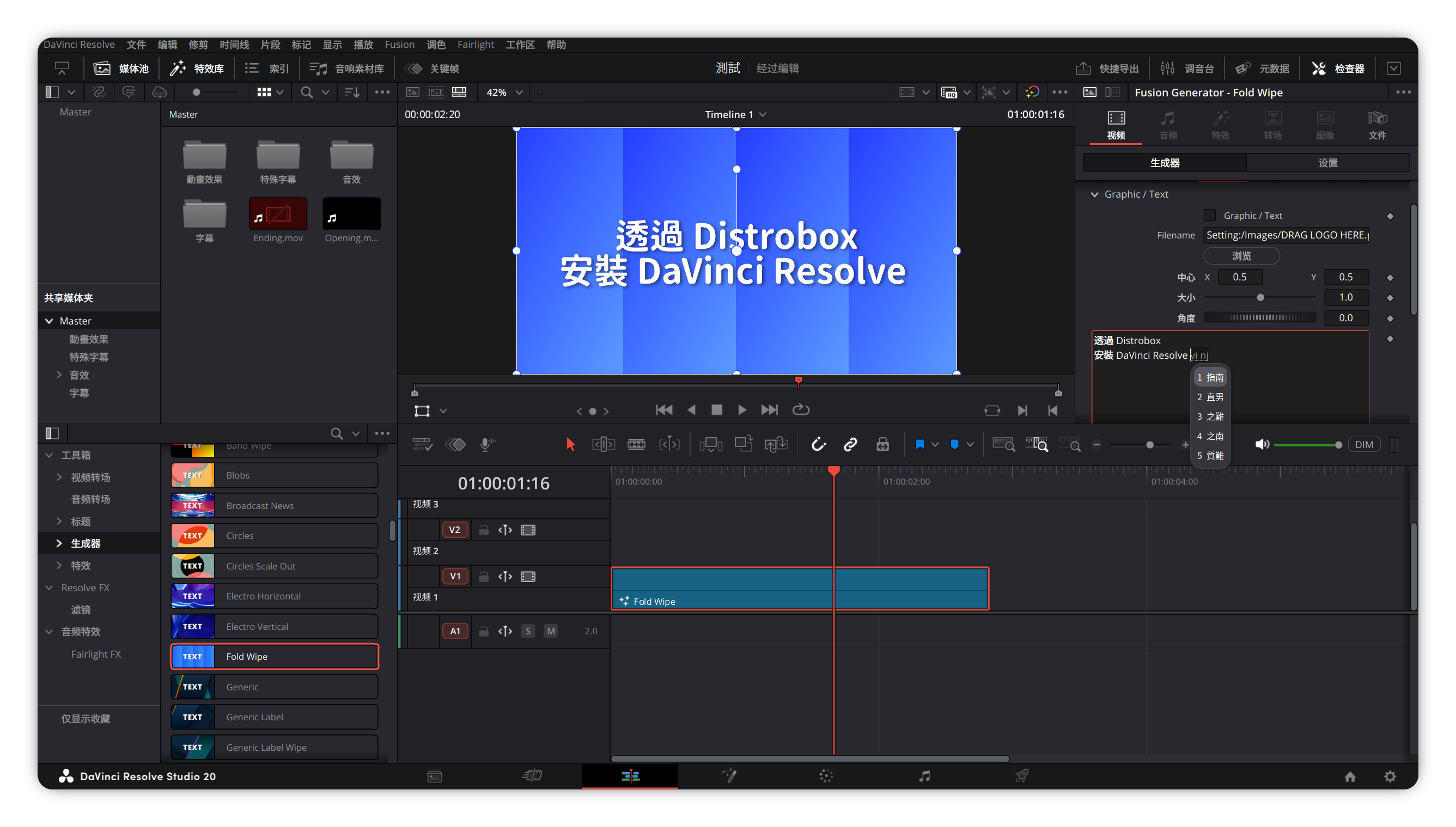
Task: Open the viewer zoom 42% dropdown
Action: (x=503, y=92)
